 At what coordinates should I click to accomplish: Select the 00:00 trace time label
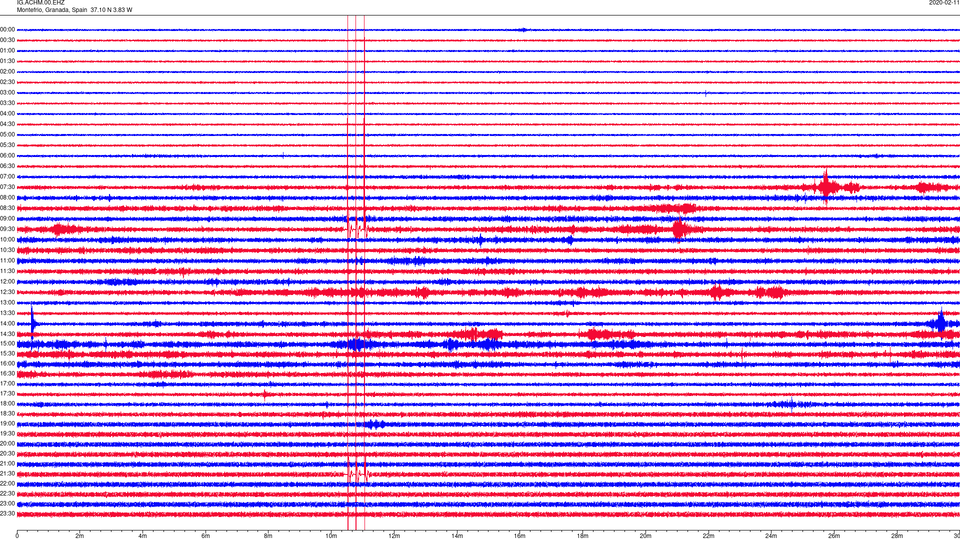(x=8, y=29)
